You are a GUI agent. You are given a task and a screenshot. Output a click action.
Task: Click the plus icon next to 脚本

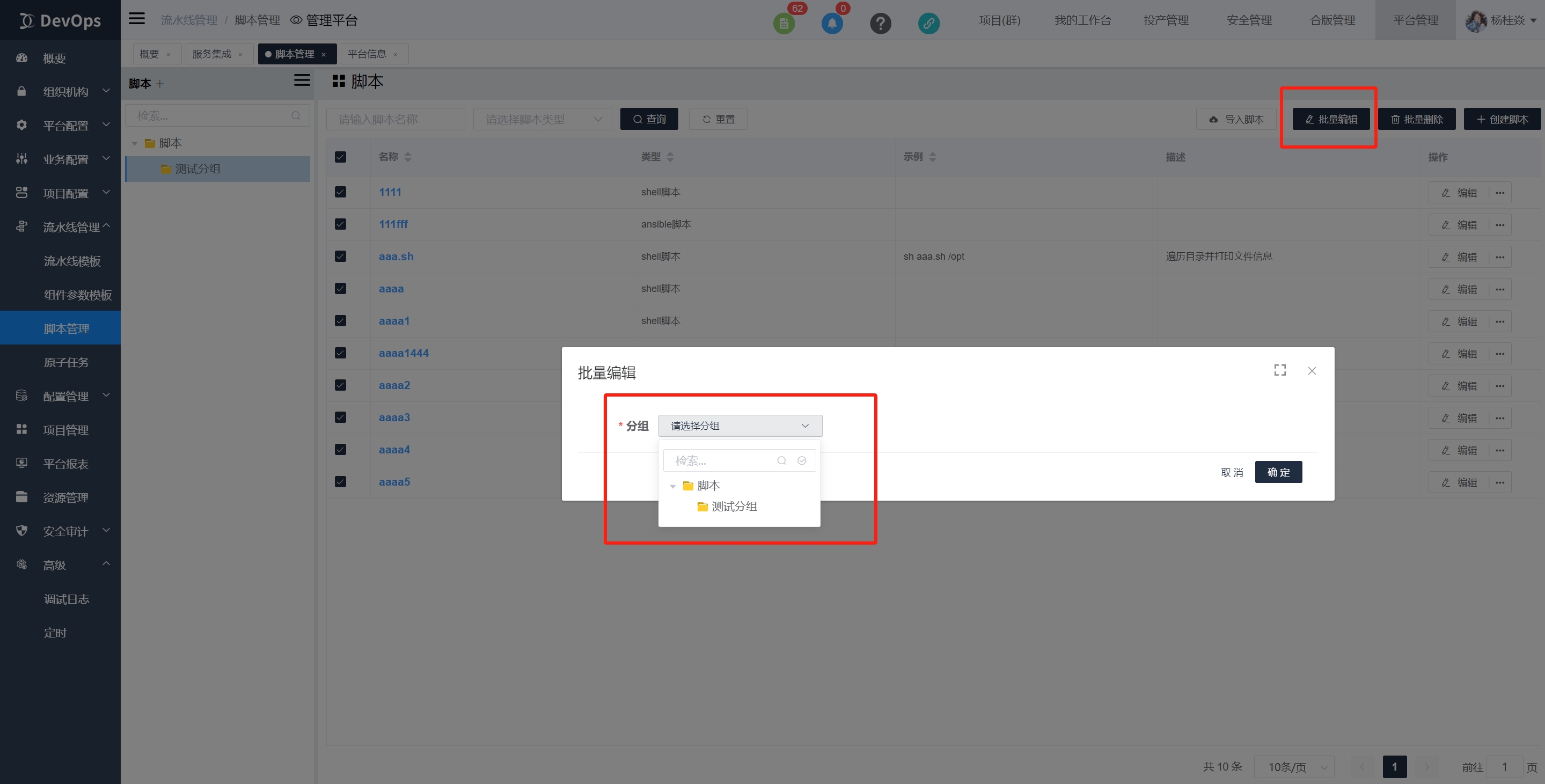click(159, 84)
